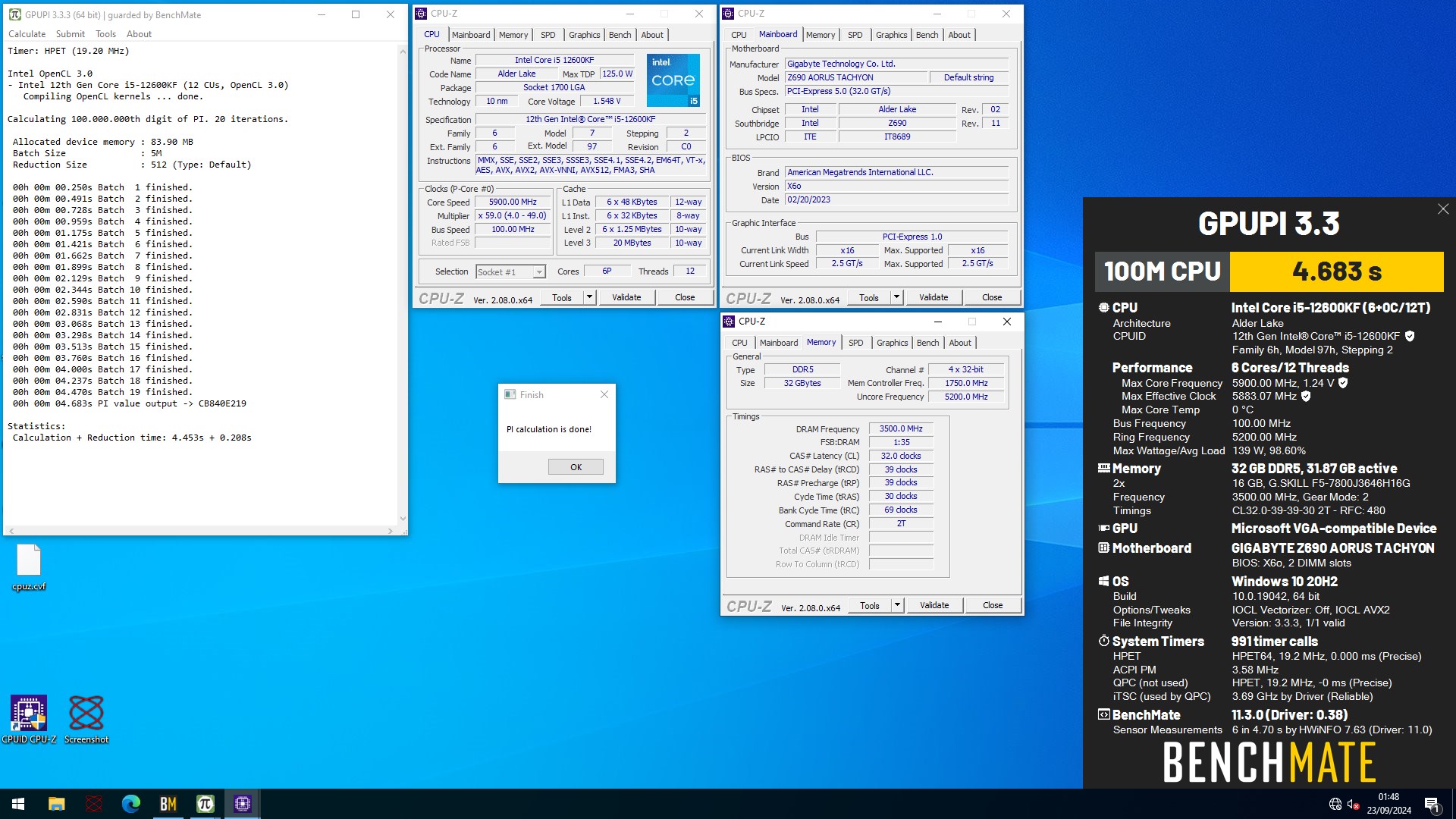Click GPUPI window title icon

tap(14, 14)
